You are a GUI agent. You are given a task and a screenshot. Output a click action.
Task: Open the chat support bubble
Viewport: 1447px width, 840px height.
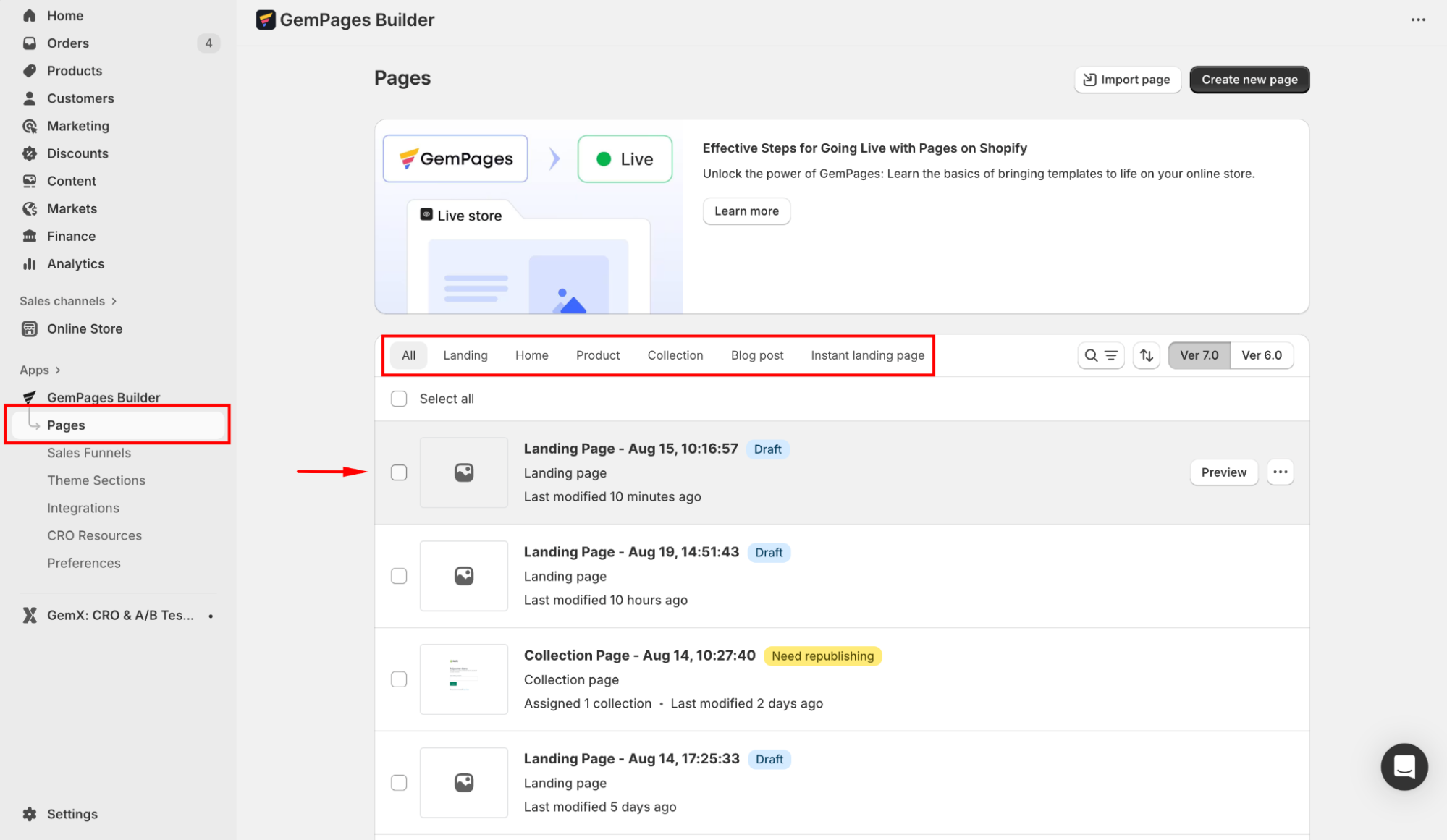[1404, 766]
